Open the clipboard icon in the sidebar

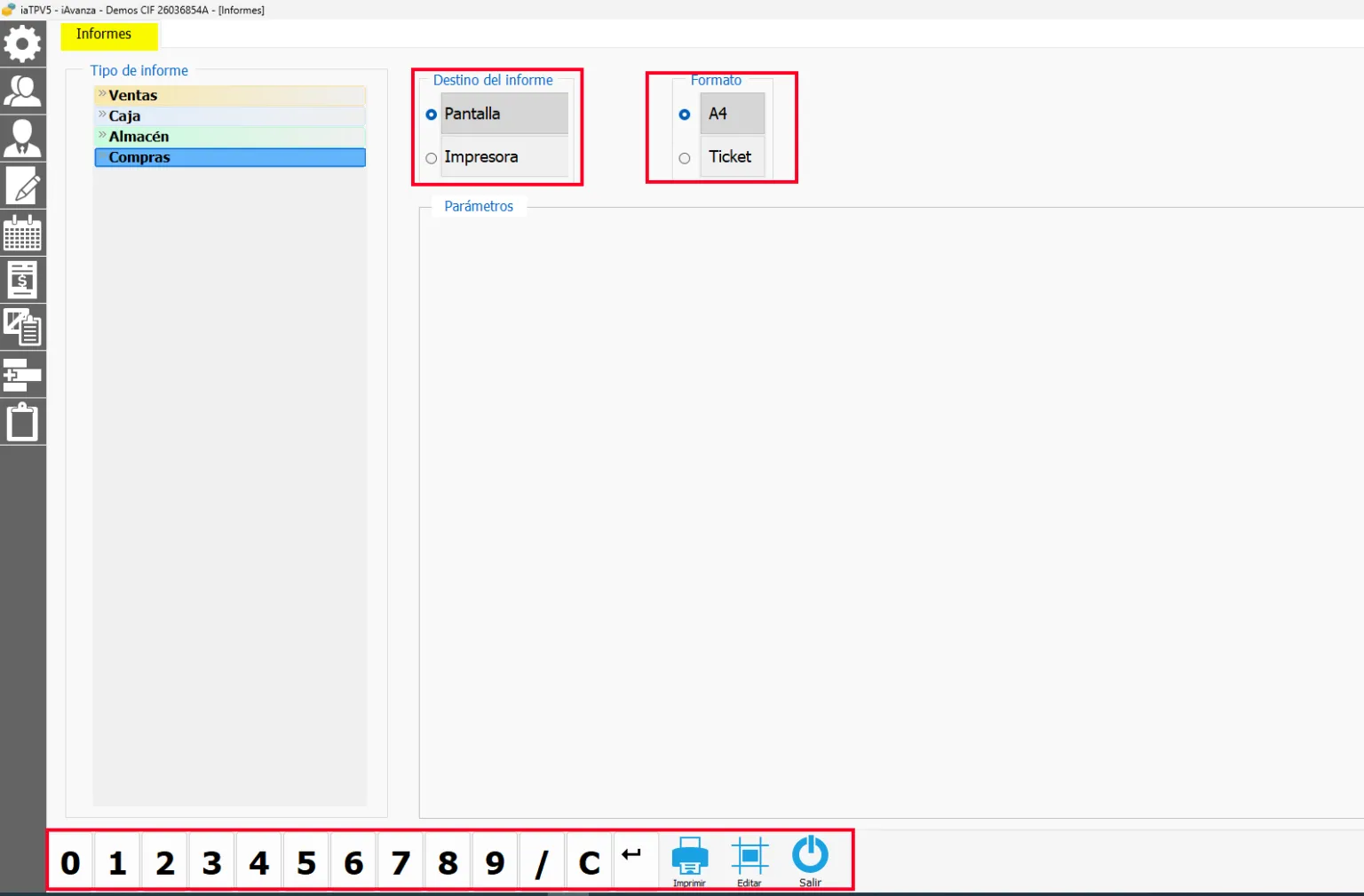pos(22,422)
